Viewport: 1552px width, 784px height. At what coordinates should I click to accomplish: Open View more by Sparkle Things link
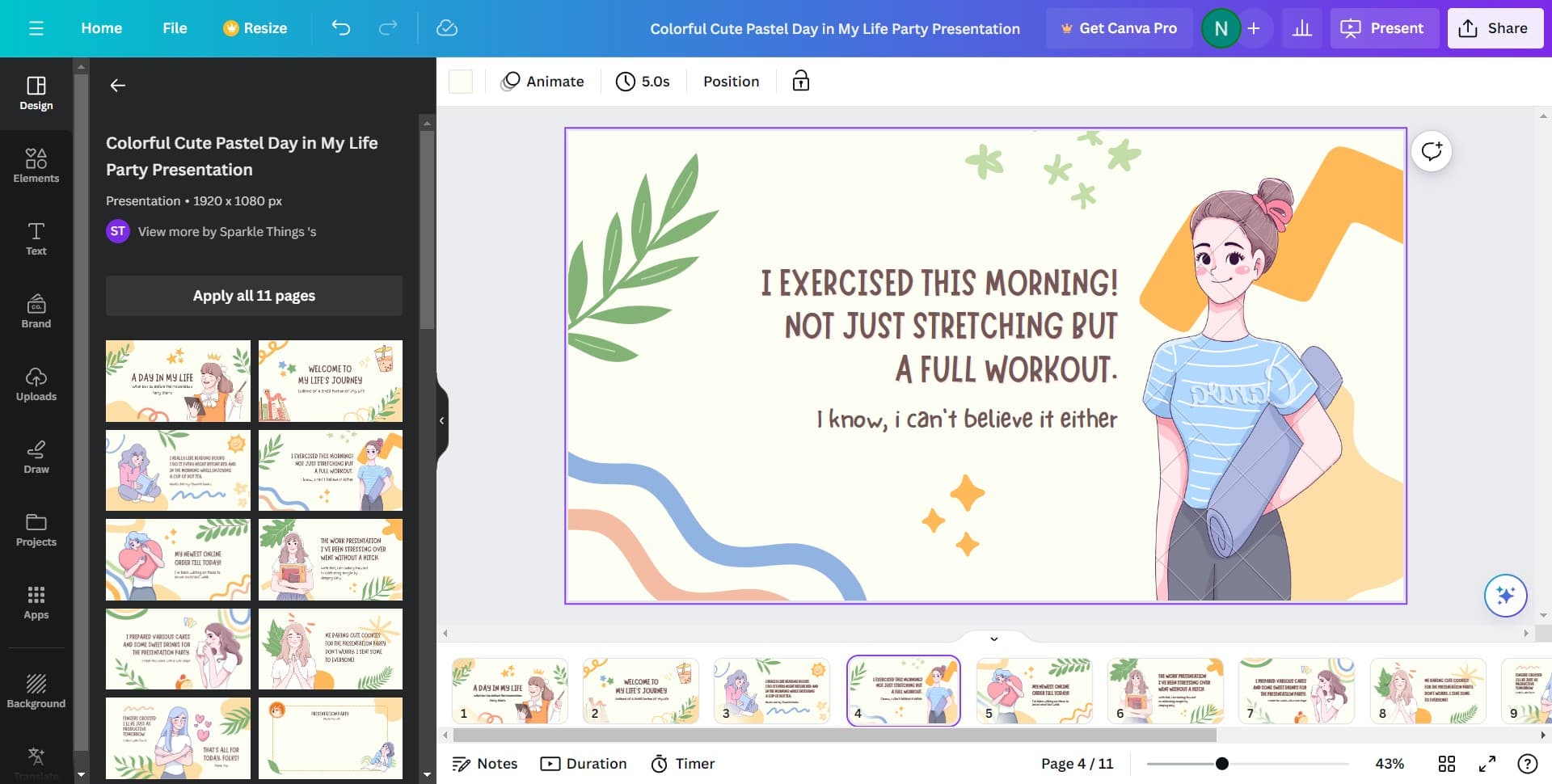point(226,232)
